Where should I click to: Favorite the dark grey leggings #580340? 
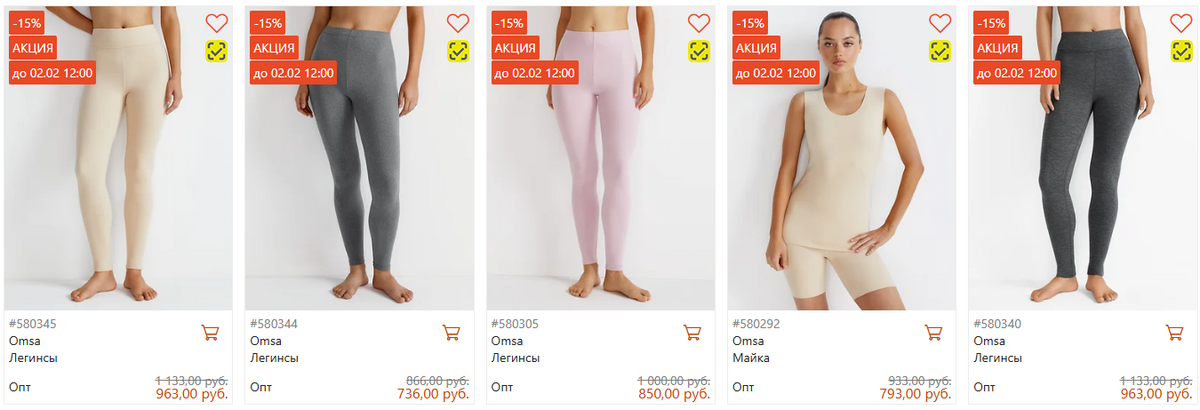pos(1181,23)
